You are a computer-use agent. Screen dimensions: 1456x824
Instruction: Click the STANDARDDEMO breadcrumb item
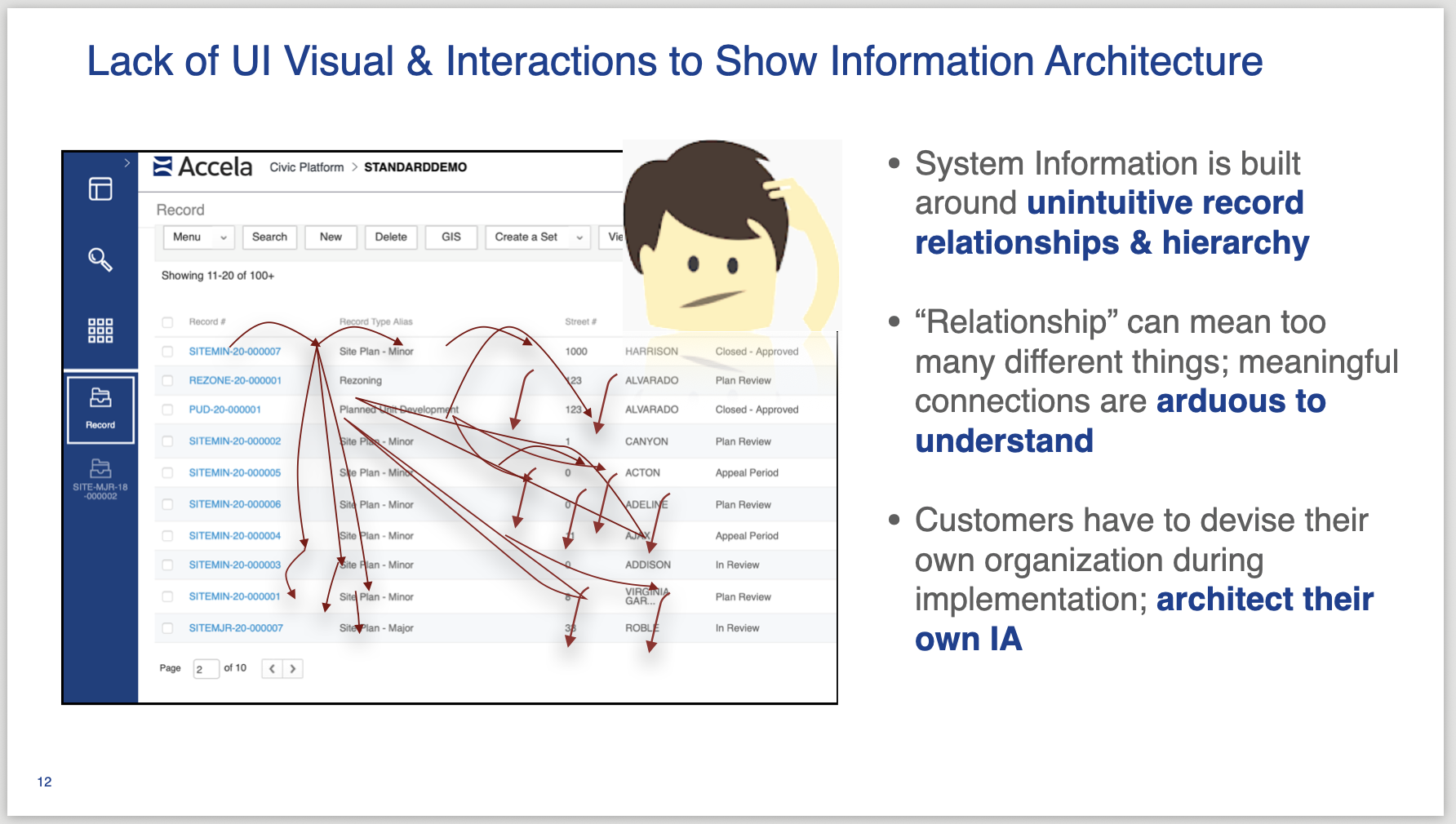(415, 167)
